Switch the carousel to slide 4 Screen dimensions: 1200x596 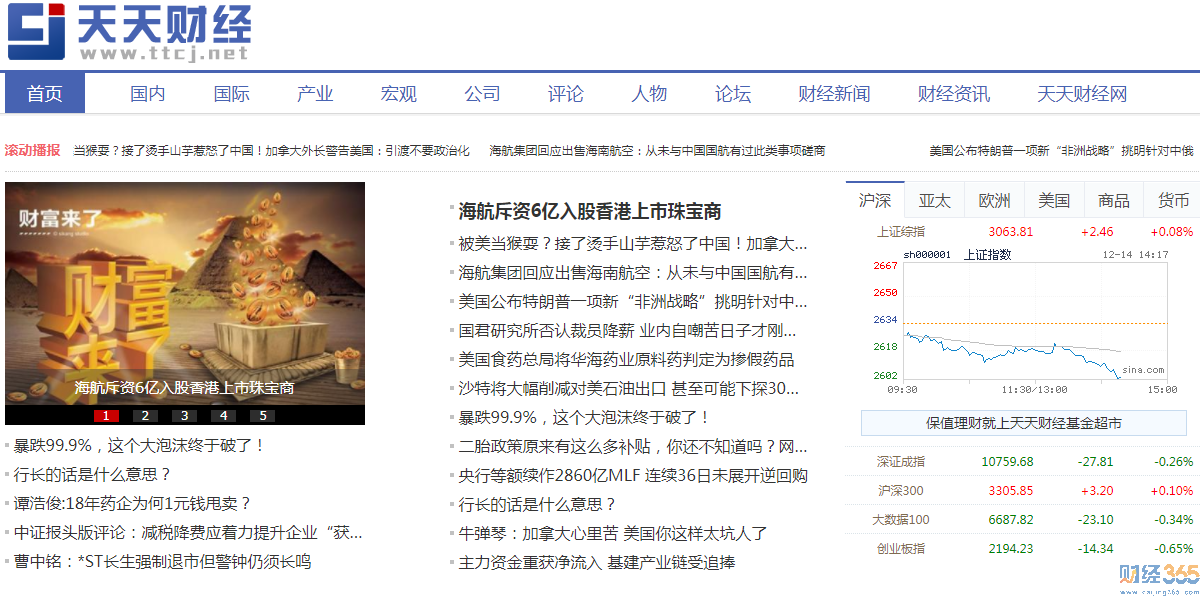coord(223,416)
